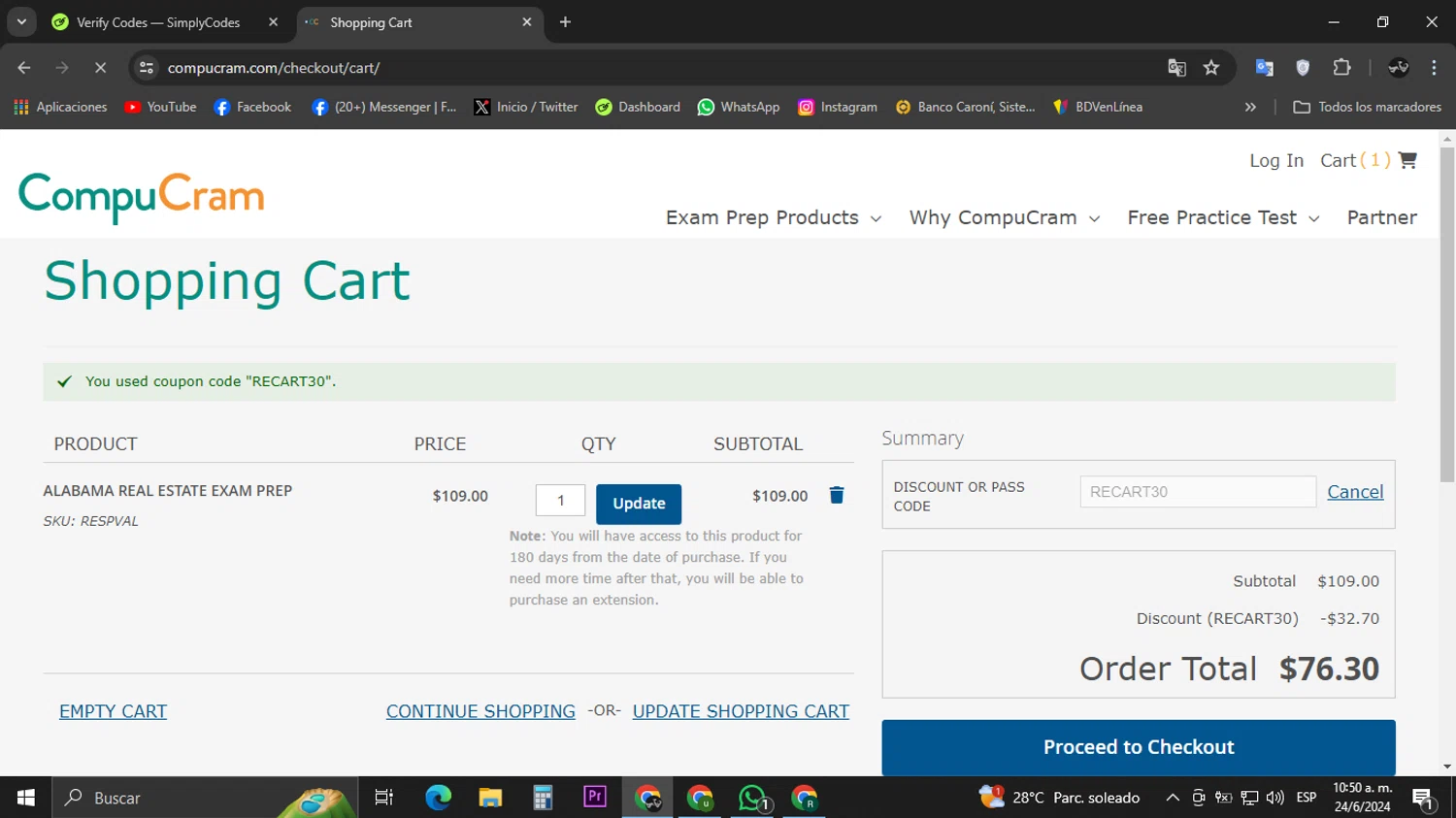Open the volume control in the system tray
This screenshot has width=1456, height=818.
(1275, 798)
